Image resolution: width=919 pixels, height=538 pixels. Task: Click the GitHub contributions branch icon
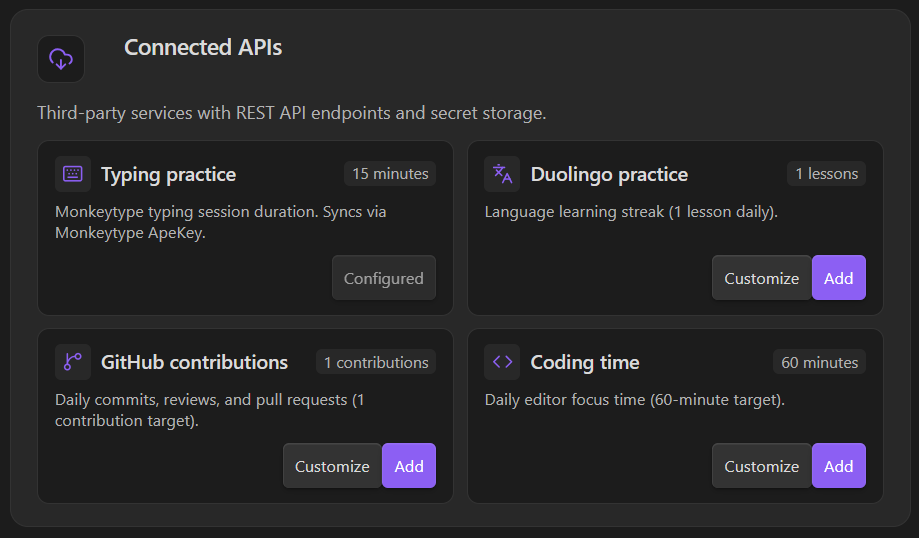(73, 362)
